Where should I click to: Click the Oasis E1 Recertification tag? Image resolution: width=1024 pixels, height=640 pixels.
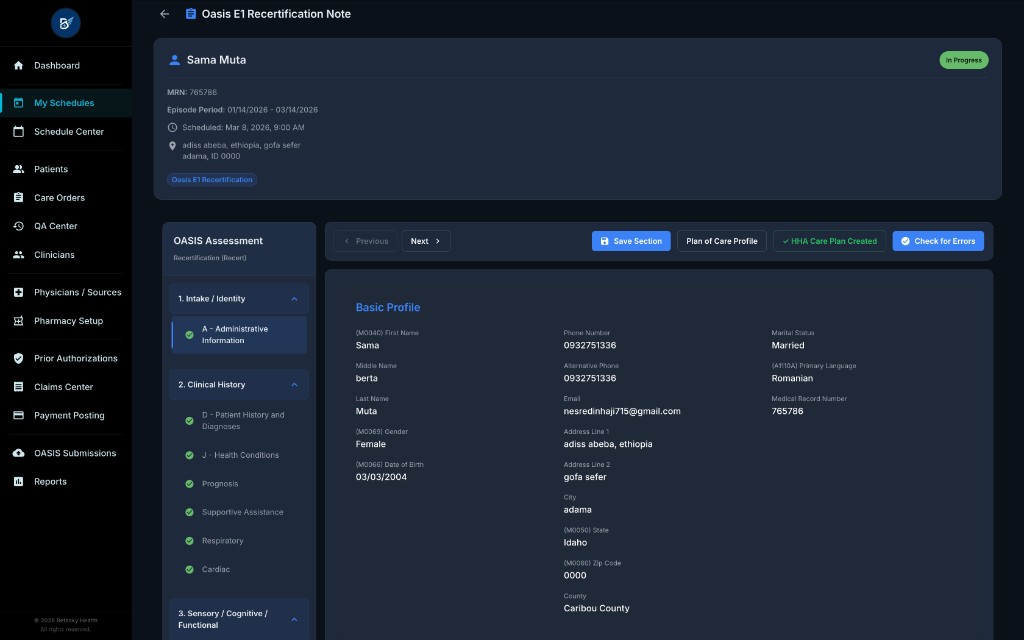212,180
